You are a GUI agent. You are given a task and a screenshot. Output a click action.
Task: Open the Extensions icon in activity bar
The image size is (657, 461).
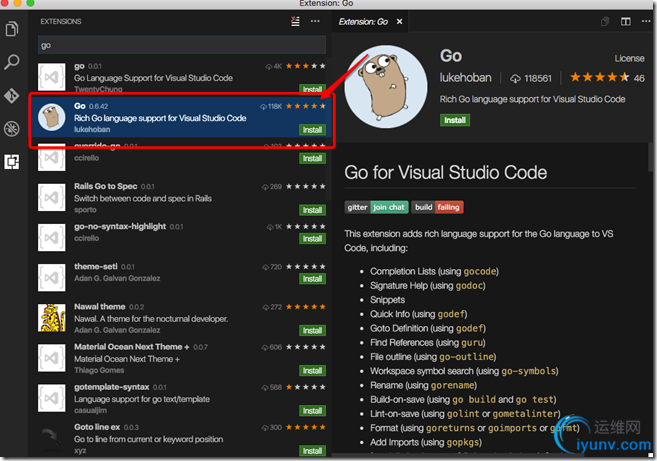(12, 162)
